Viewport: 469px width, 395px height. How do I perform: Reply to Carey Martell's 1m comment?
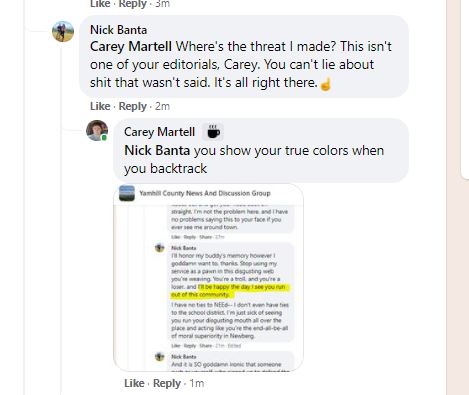167,383
